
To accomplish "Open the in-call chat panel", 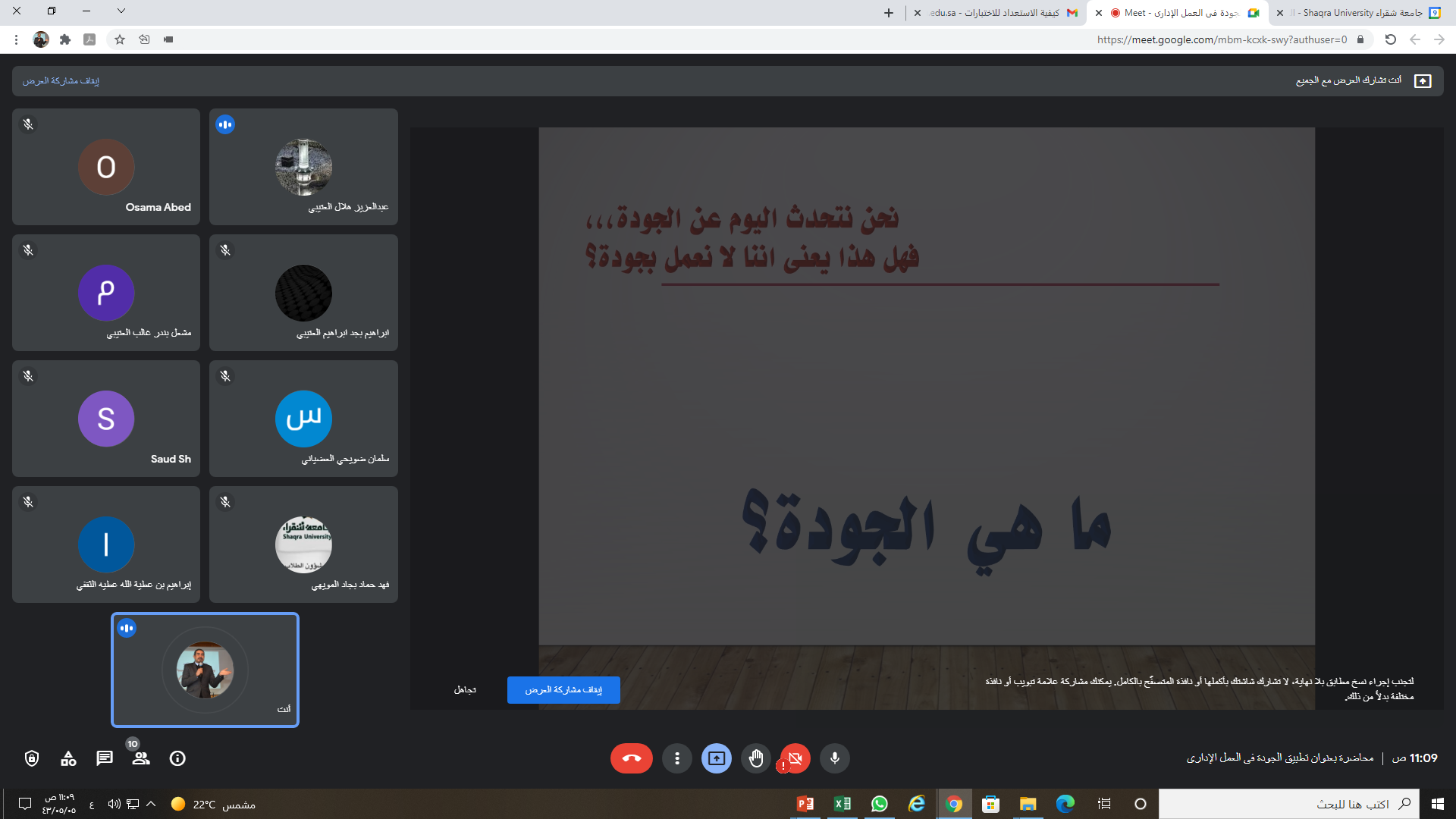I will click(105, 758).
